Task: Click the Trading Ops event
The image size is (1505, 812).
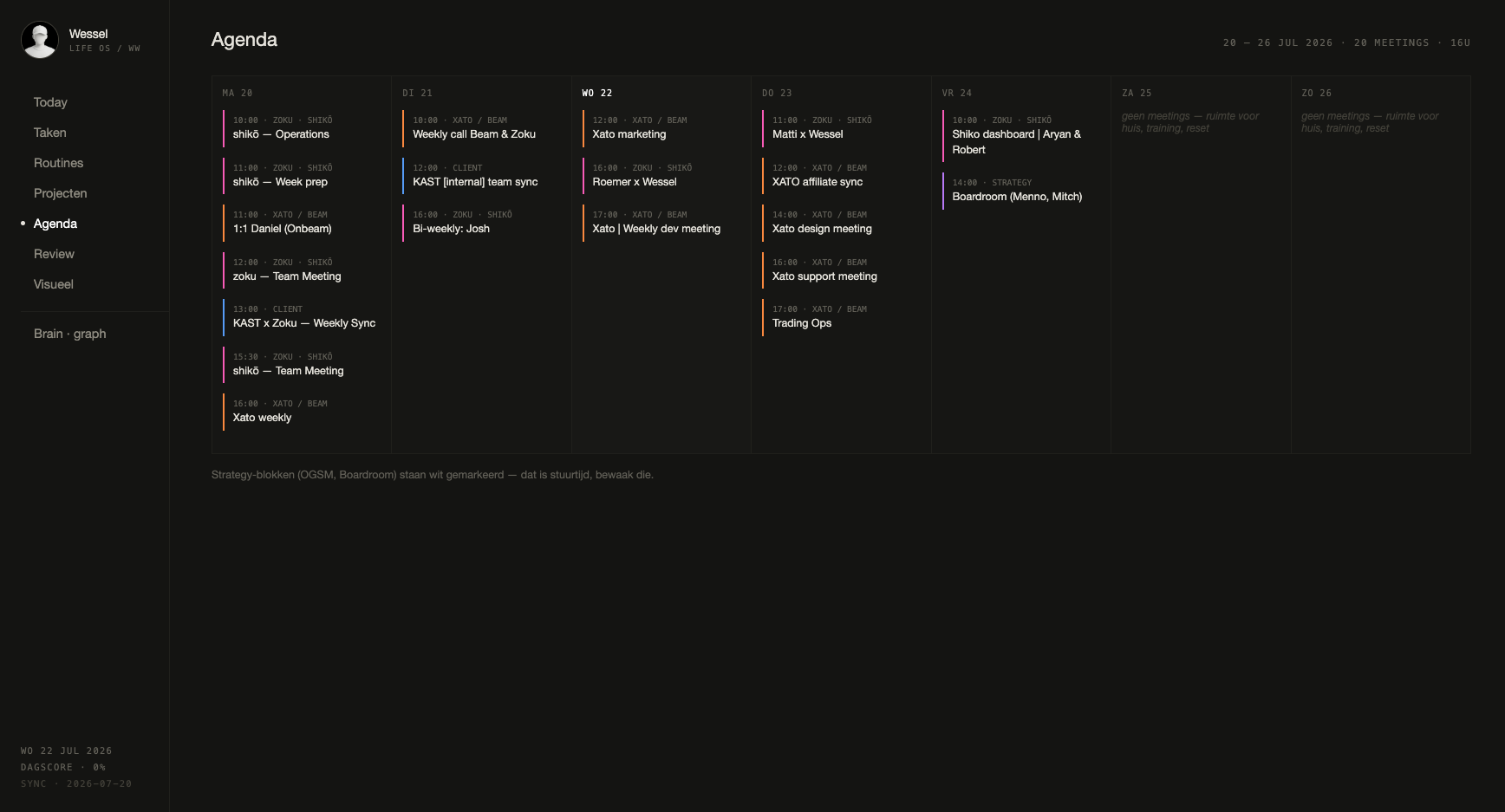Action: [x=841, y=316]
